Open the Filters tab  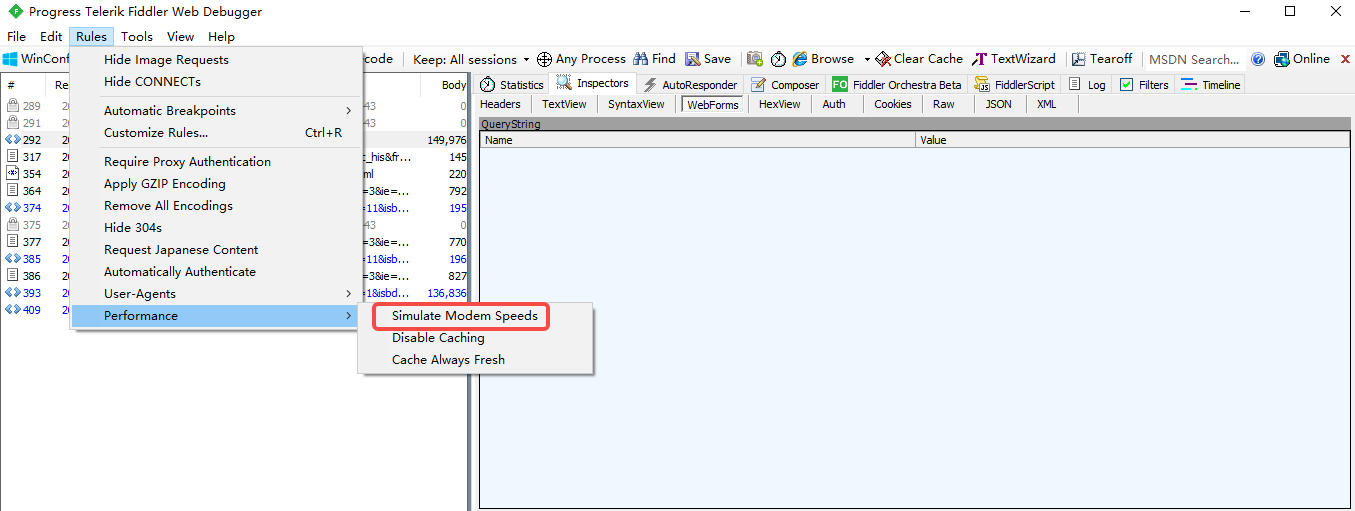point(1144,85)
